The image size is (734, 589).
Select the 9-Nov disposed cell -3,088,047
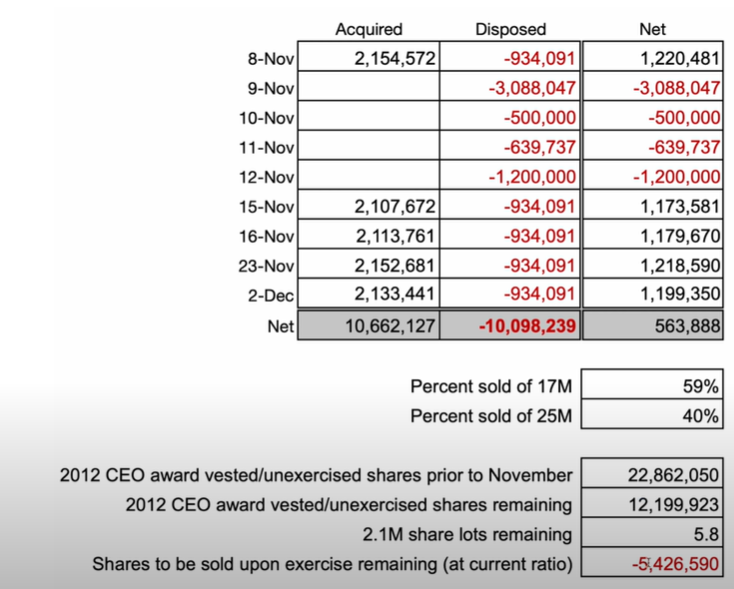(x=510, y=88)
